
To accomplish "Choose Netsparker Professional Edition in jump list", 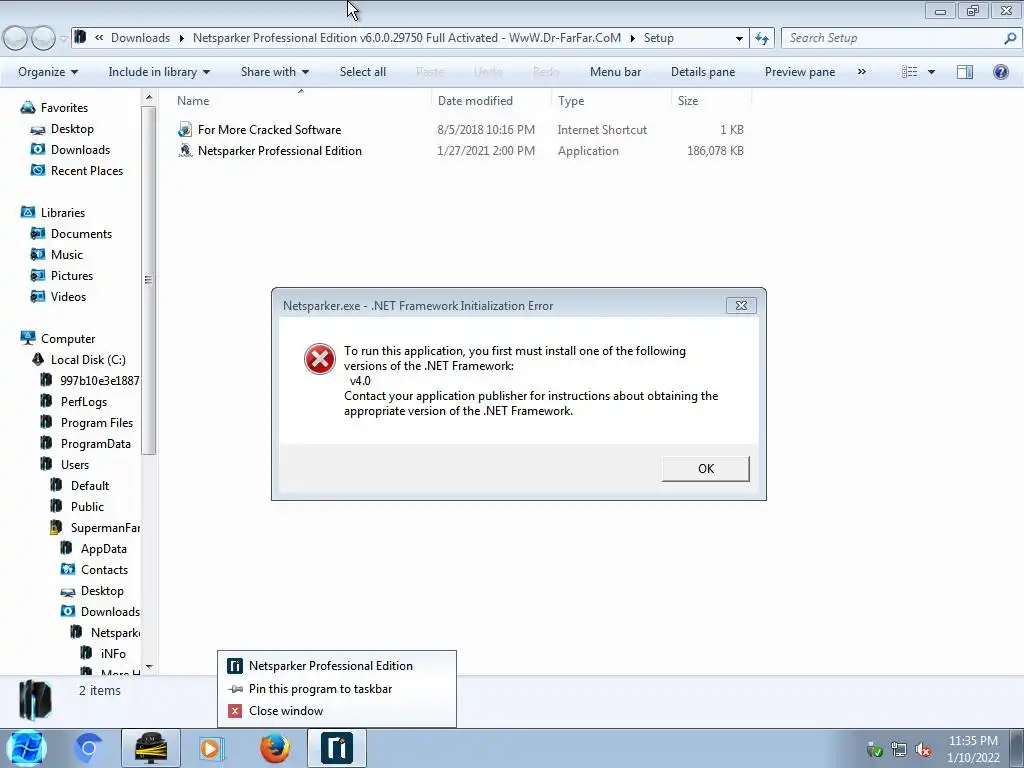I will coord(337,666).
